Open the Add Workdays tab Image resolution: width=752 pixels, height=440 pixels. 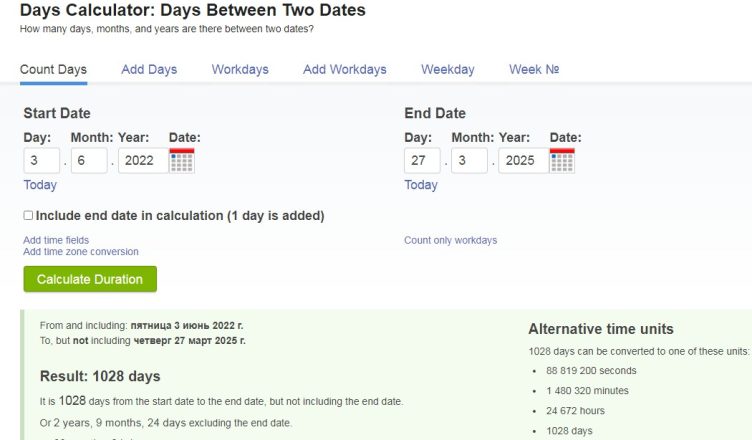click(345, 70)
